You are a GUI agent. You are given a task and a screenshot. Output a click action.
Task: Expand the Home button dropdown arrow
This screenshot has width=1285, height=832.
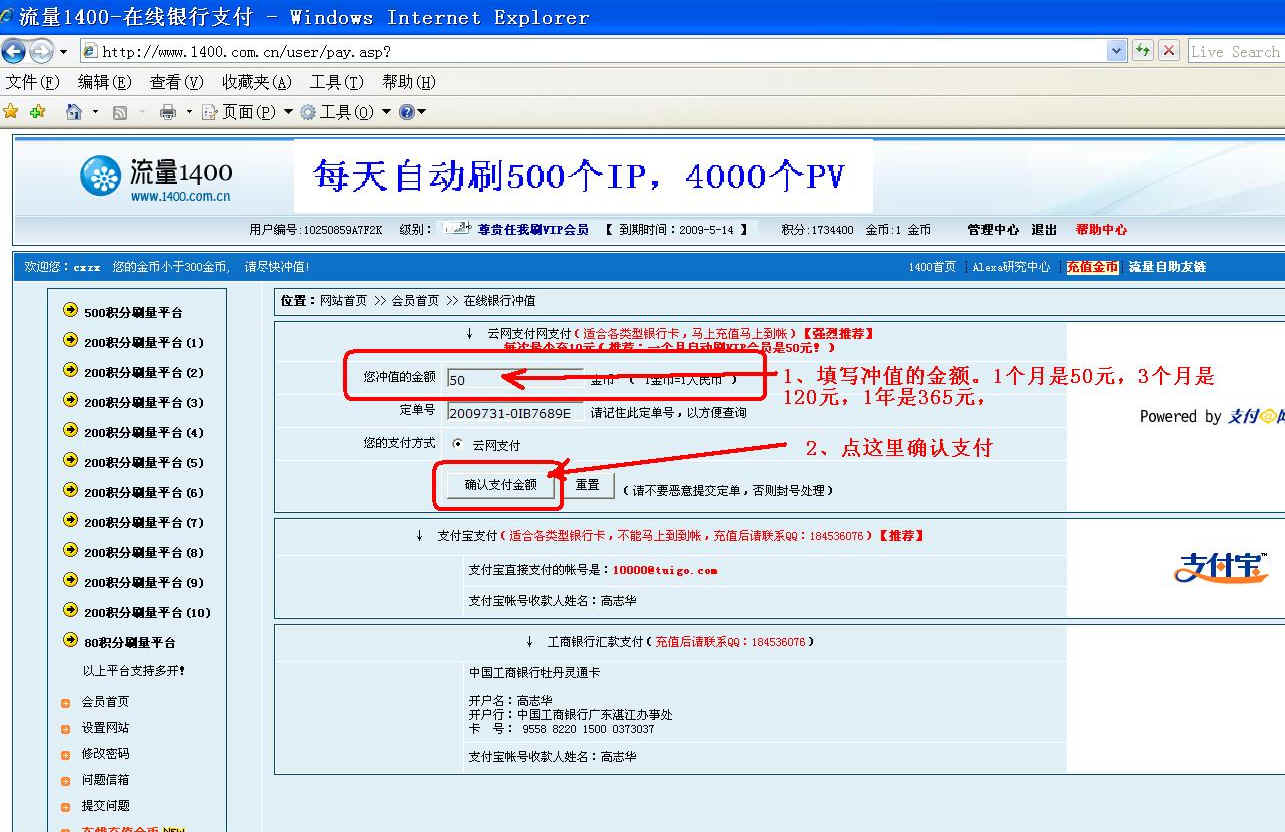tap(96, 112)
